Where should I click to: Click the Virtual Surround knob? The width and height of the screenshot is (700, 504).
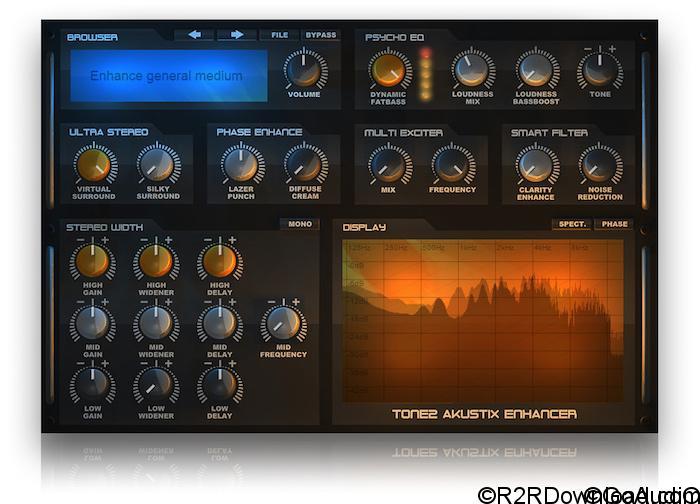coord(94,164)
